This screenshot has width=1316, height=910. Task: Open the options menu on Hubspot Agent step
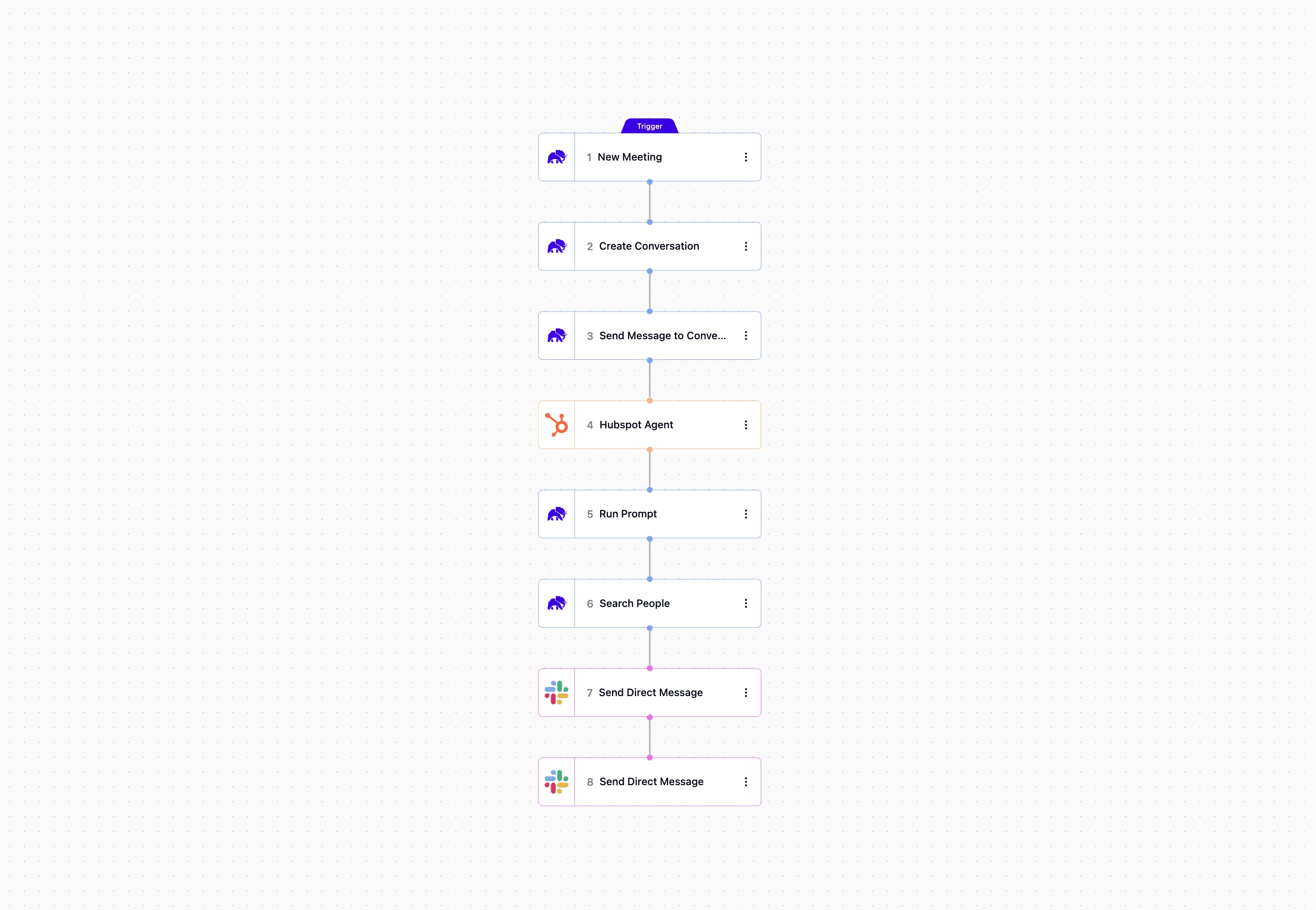(746, 424)
